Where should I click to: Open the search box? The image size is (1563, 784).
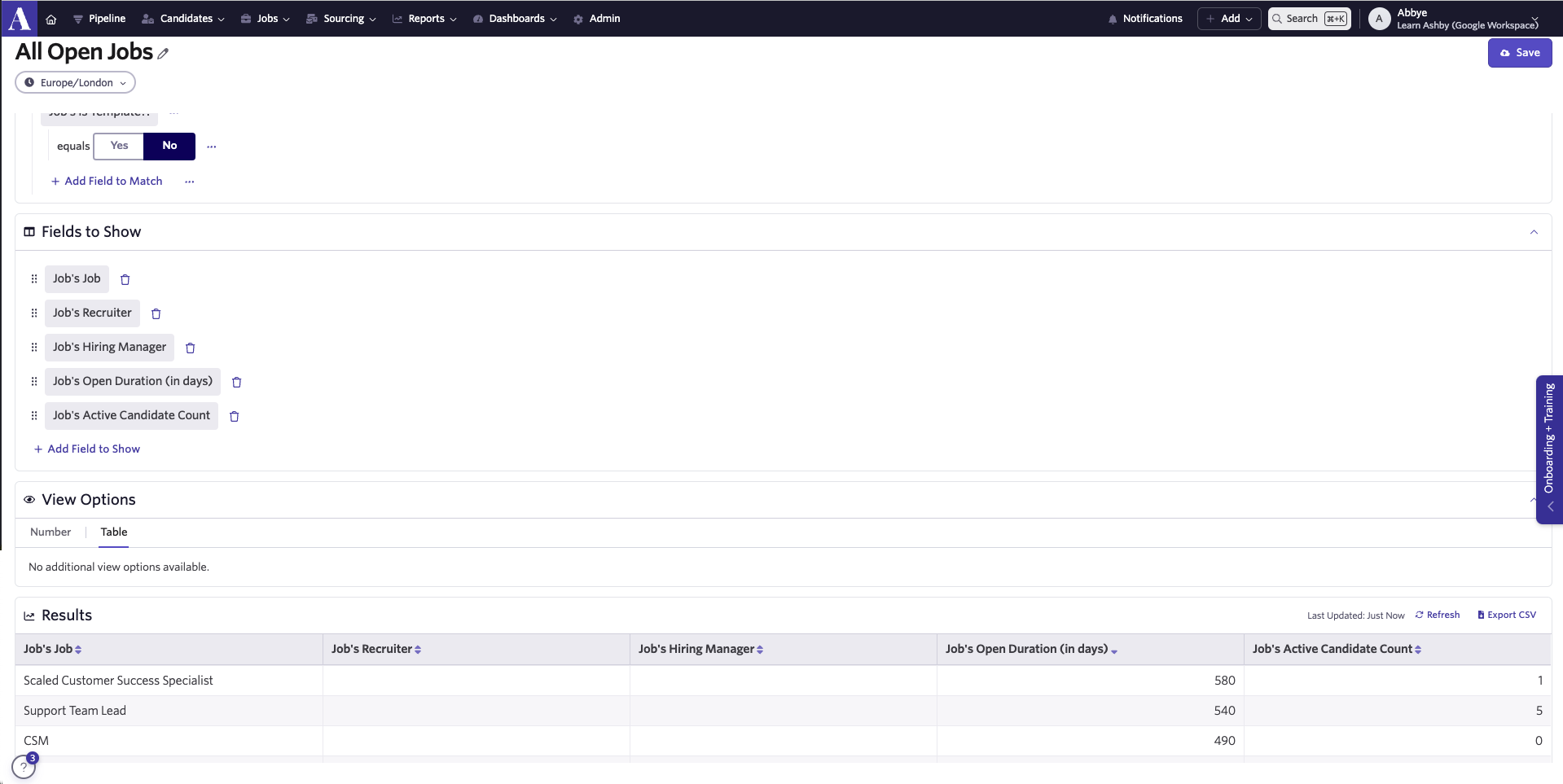pos(1309,19)
